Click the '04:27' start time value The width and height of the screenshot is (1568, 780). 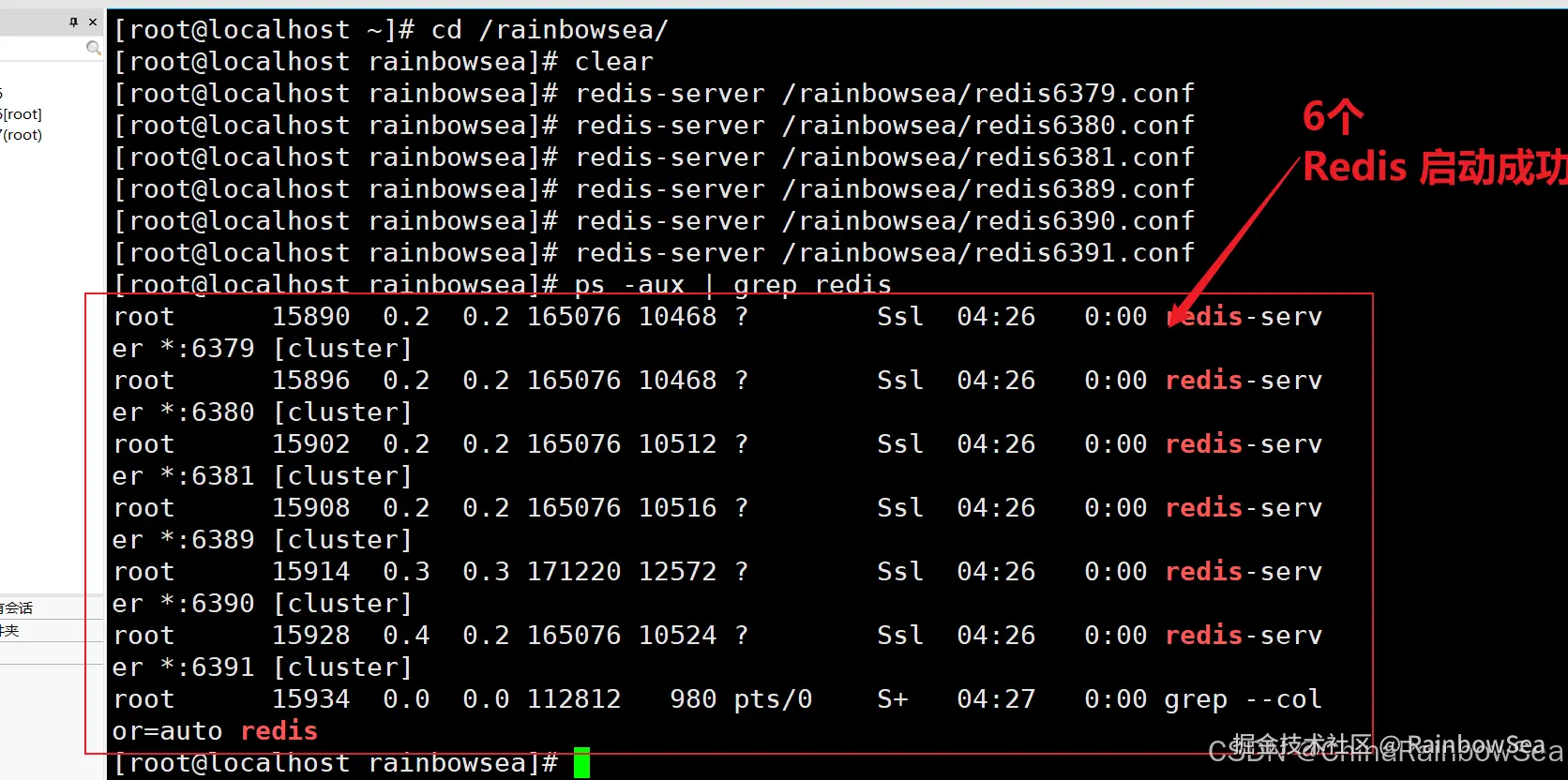tap(996, 698)
